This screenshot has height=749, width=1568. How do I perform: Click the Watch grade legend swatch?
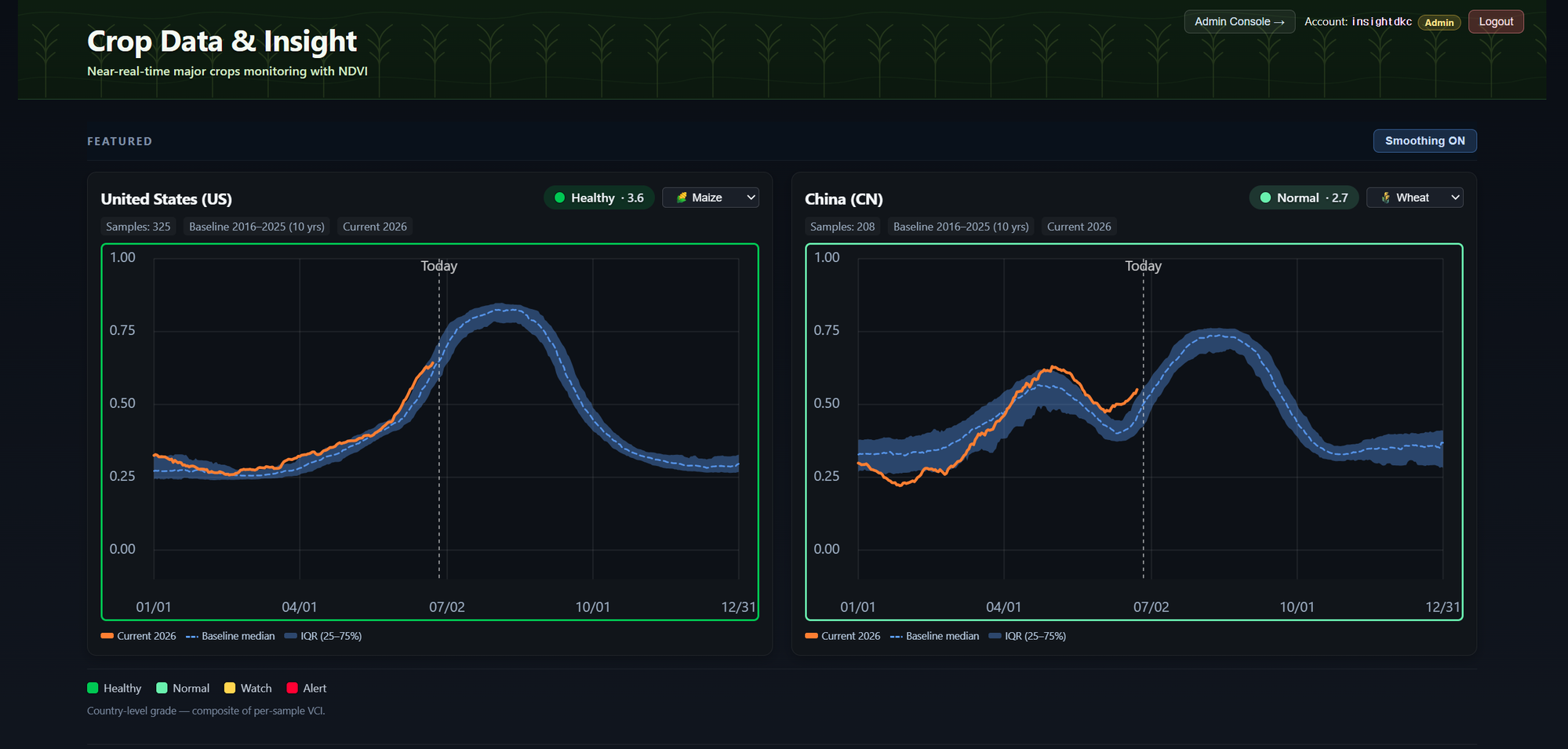pyautogui.click(x=230, y=688)
